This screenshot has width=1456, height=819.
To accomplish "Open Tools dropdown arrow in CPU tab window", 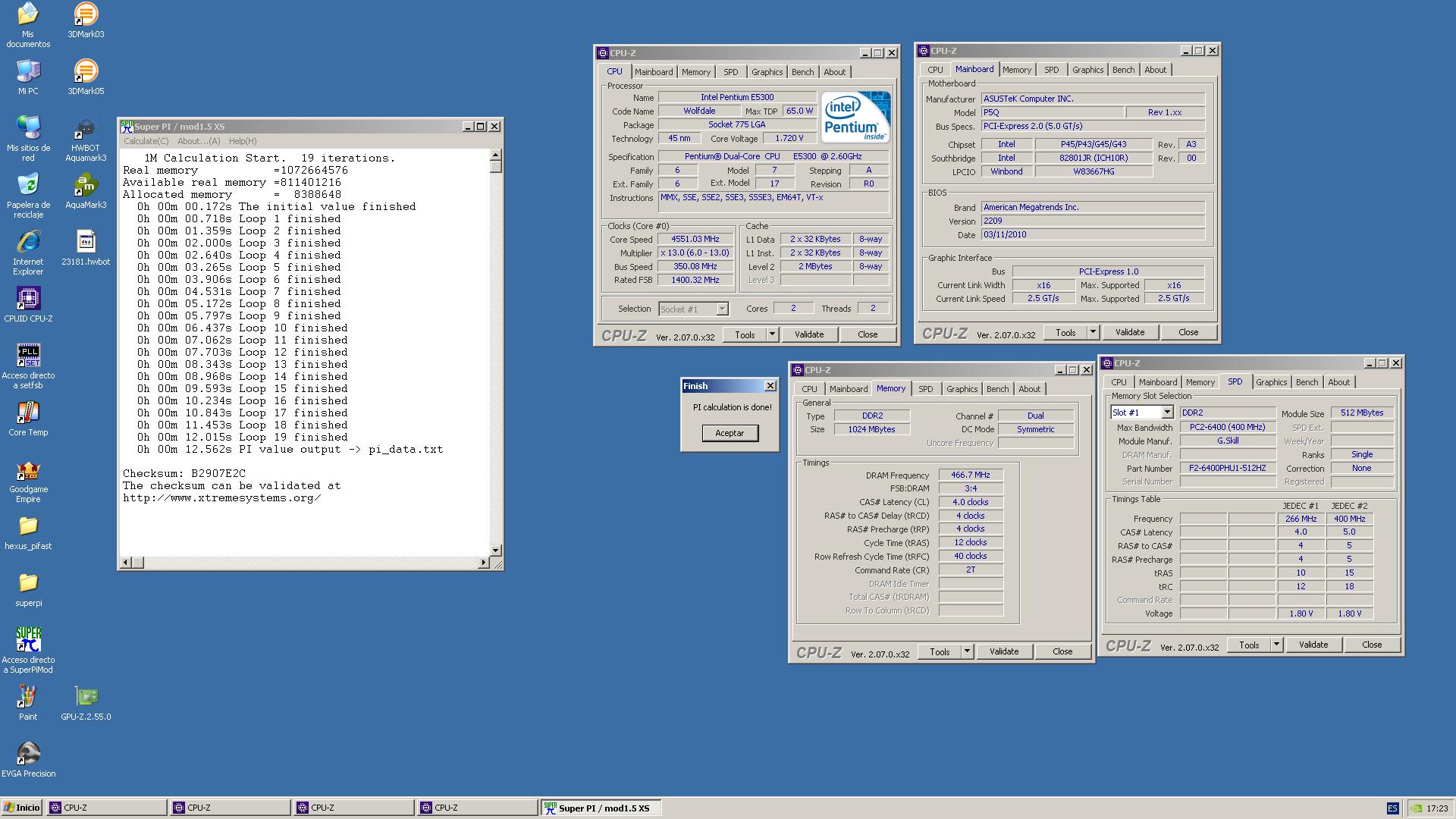I will tap(772, 334).
